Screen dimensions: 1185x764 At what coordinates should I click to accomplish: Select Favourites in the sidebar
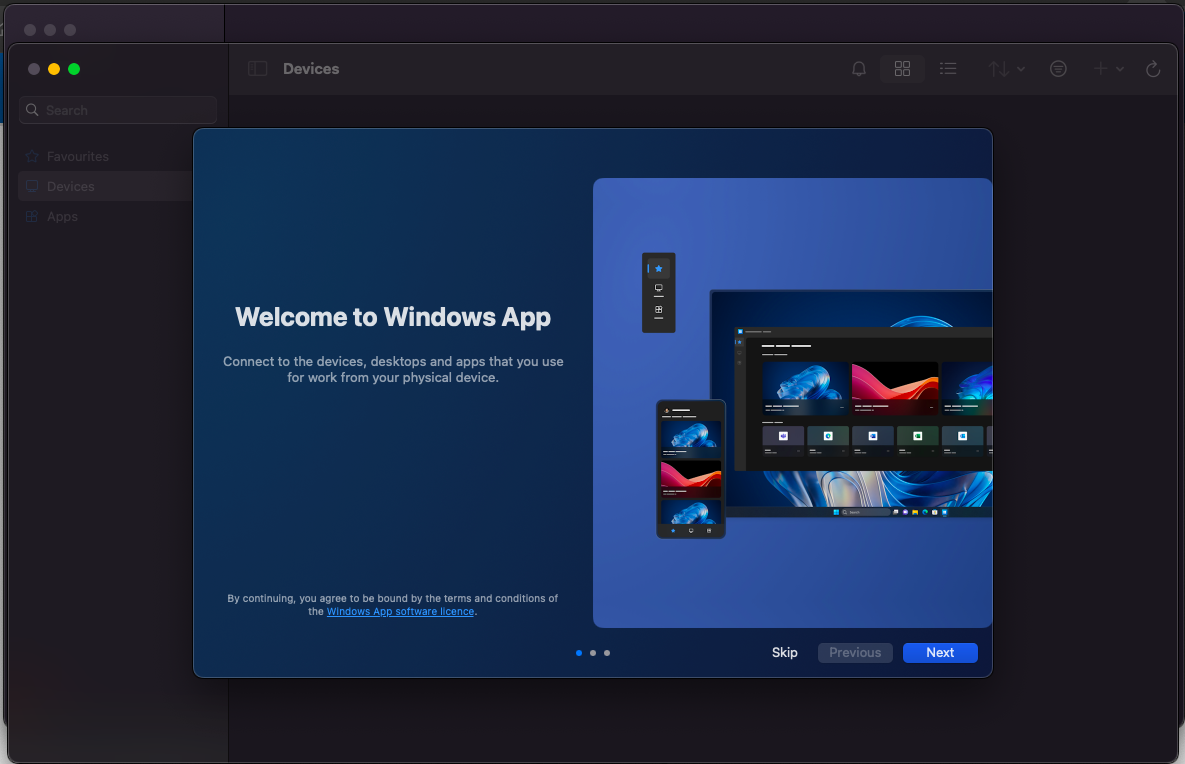[77, 156]
